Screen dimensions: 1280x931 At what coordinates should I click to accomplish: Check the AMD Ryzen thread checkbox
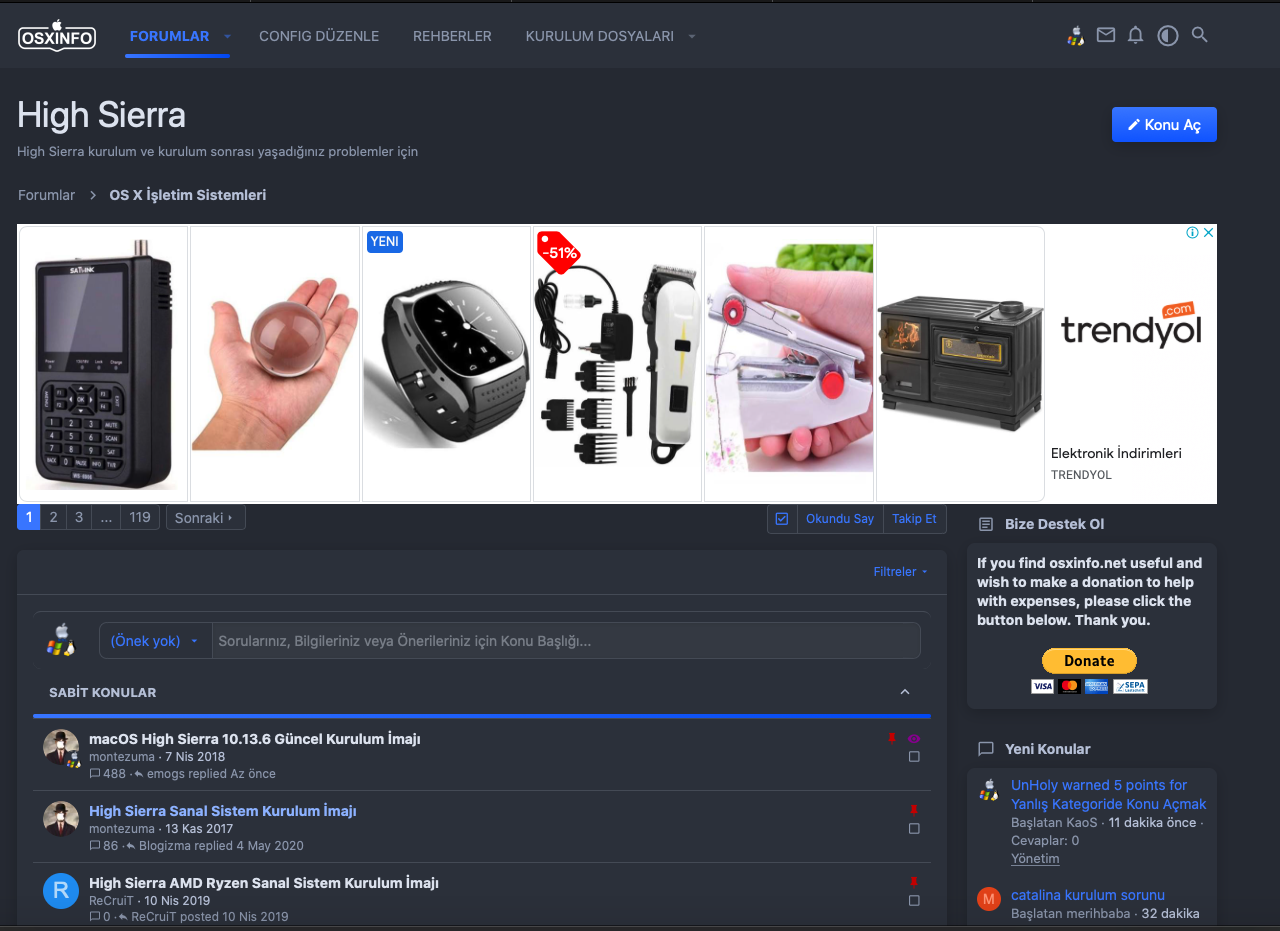[x=914, y=901]
